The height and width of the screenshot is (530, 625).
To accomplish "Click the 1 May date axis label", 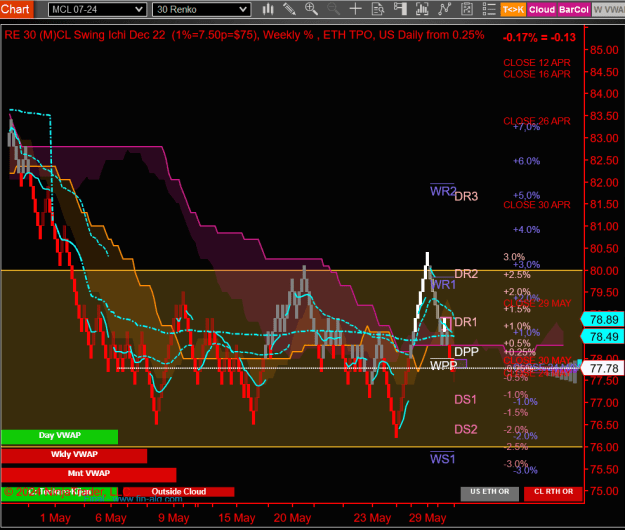I will coord(55,518).
